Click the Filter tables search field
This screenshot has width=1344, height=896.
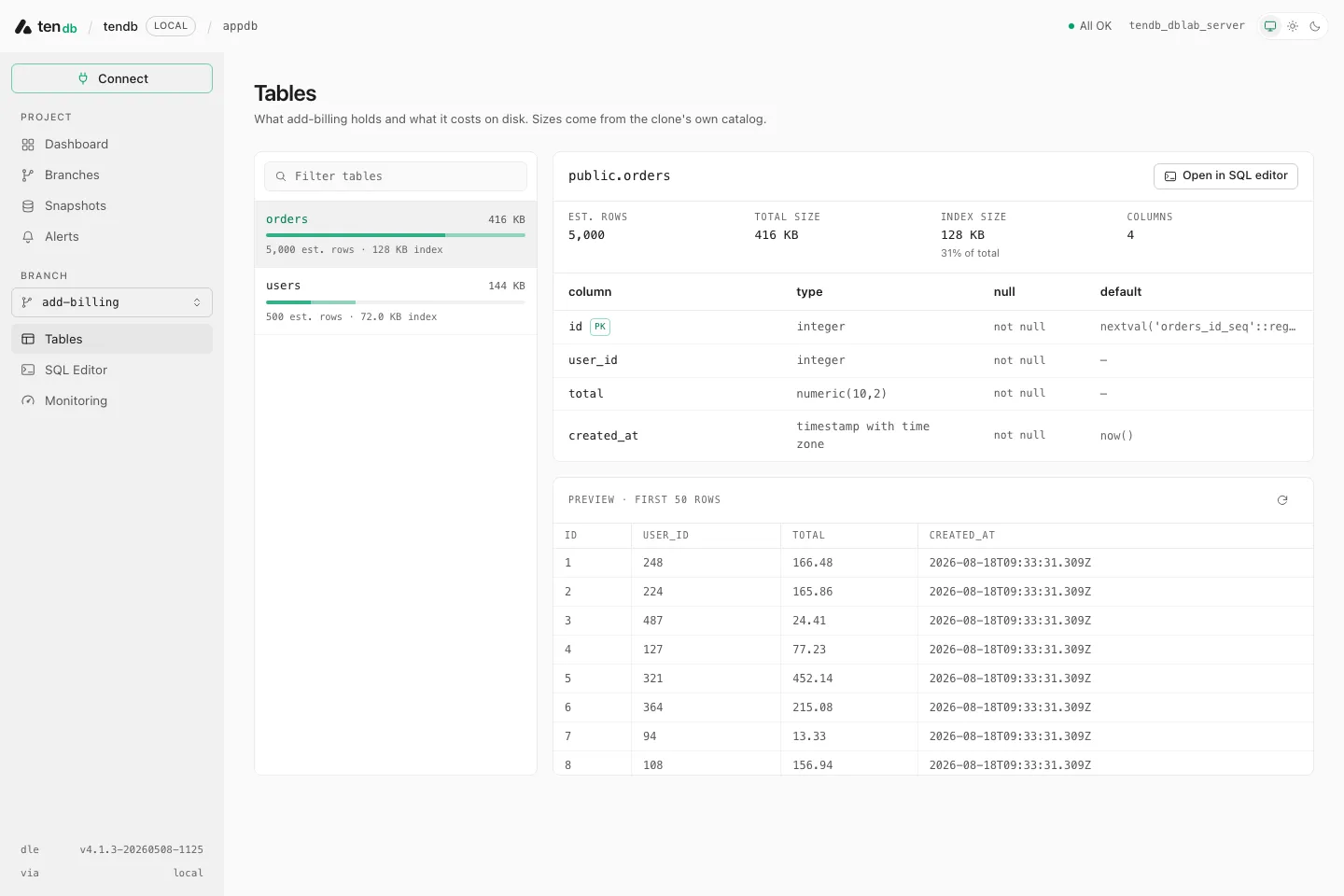pos(396,176)
